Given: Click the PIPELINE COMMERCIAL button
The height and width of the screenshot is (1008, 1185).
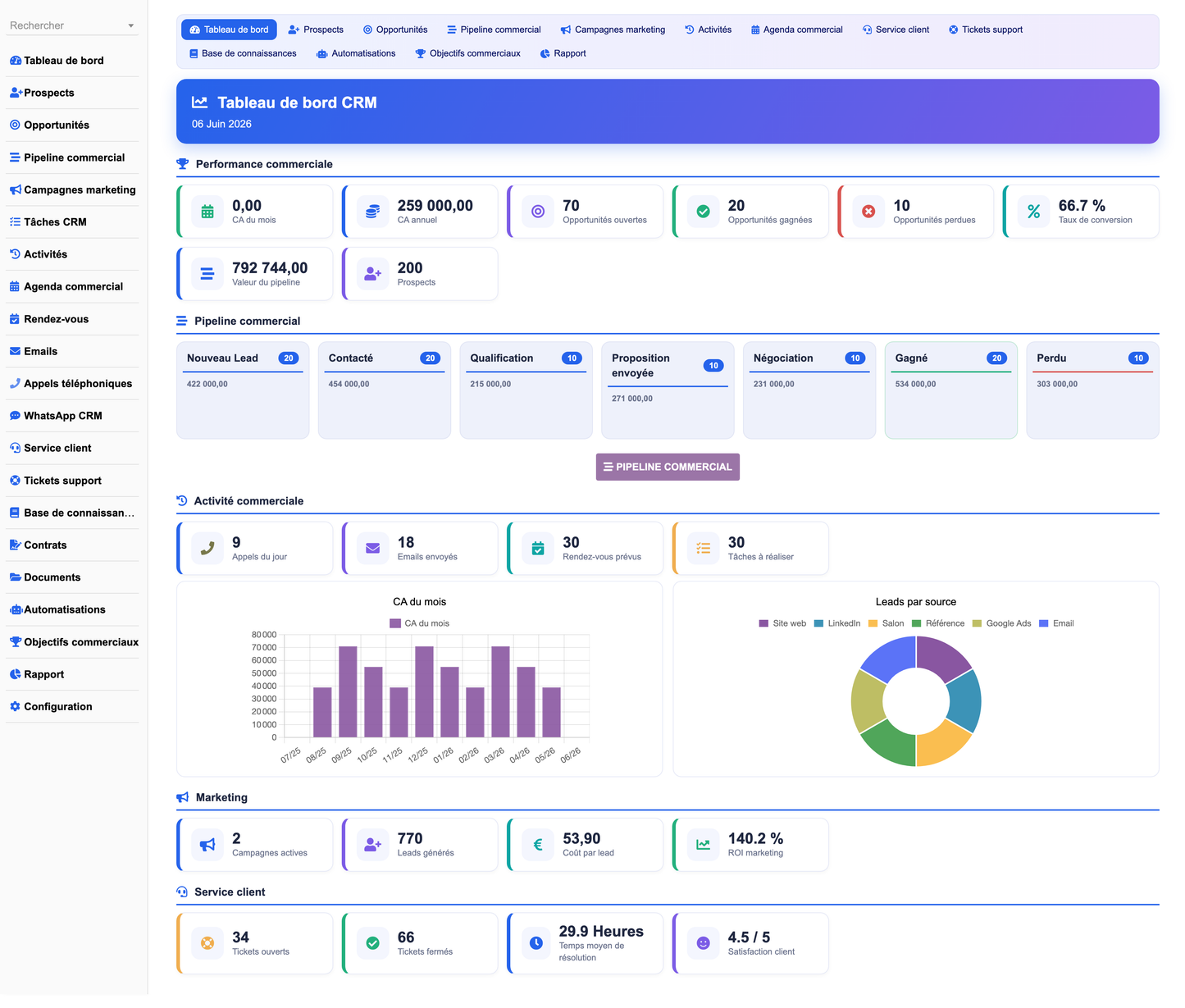Looking at the screenshot, I should (x=668, y=467).
